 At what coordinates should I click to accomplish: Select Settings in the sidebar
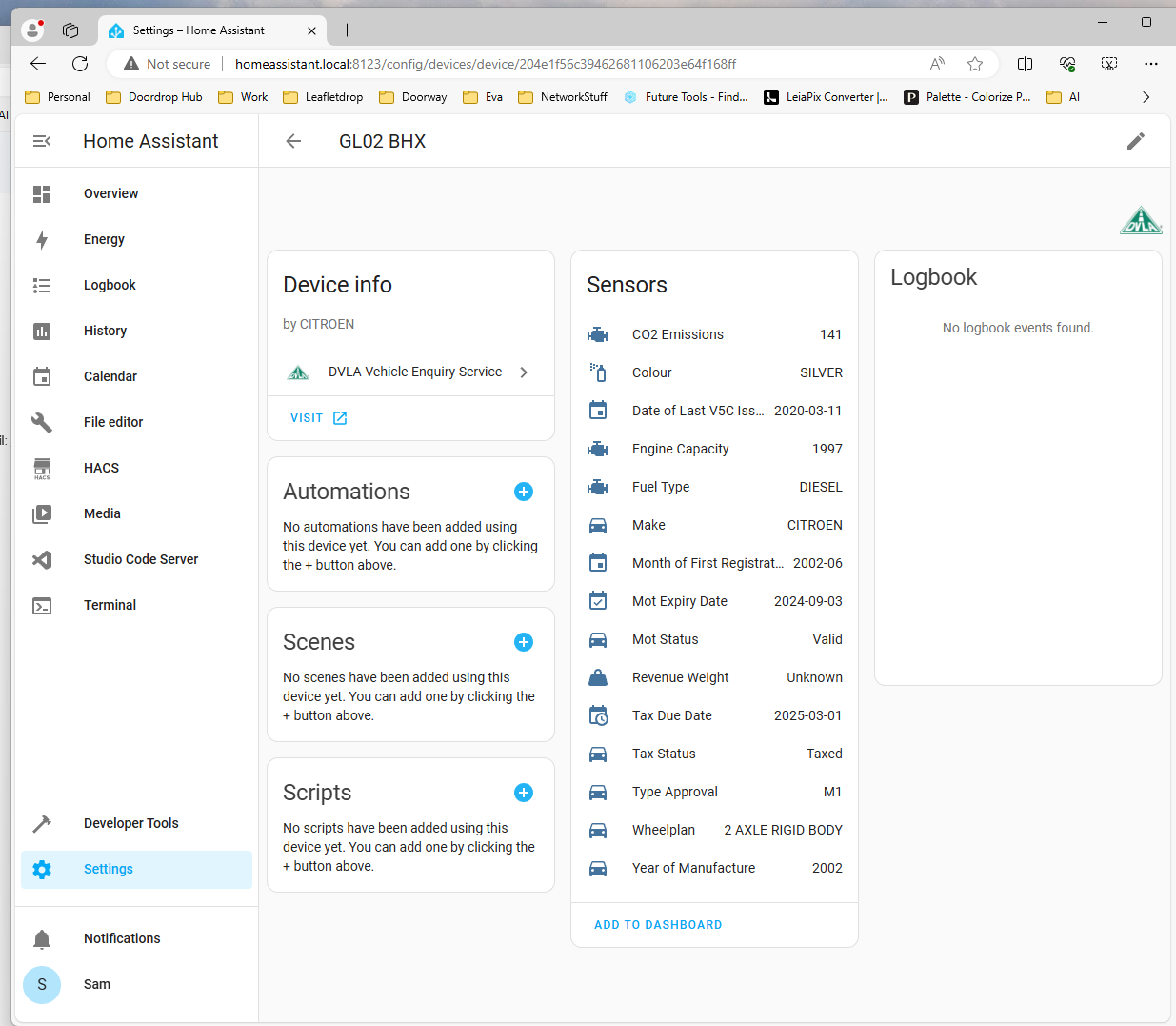click(x=137, y=869)
